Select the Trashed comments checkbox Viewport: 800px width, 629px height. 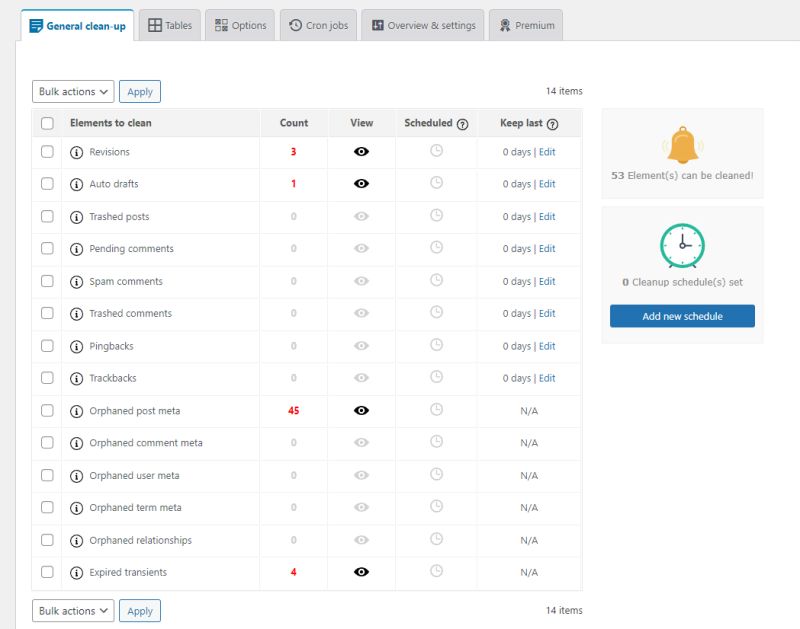pyautogui.click(x=47, y=313)
